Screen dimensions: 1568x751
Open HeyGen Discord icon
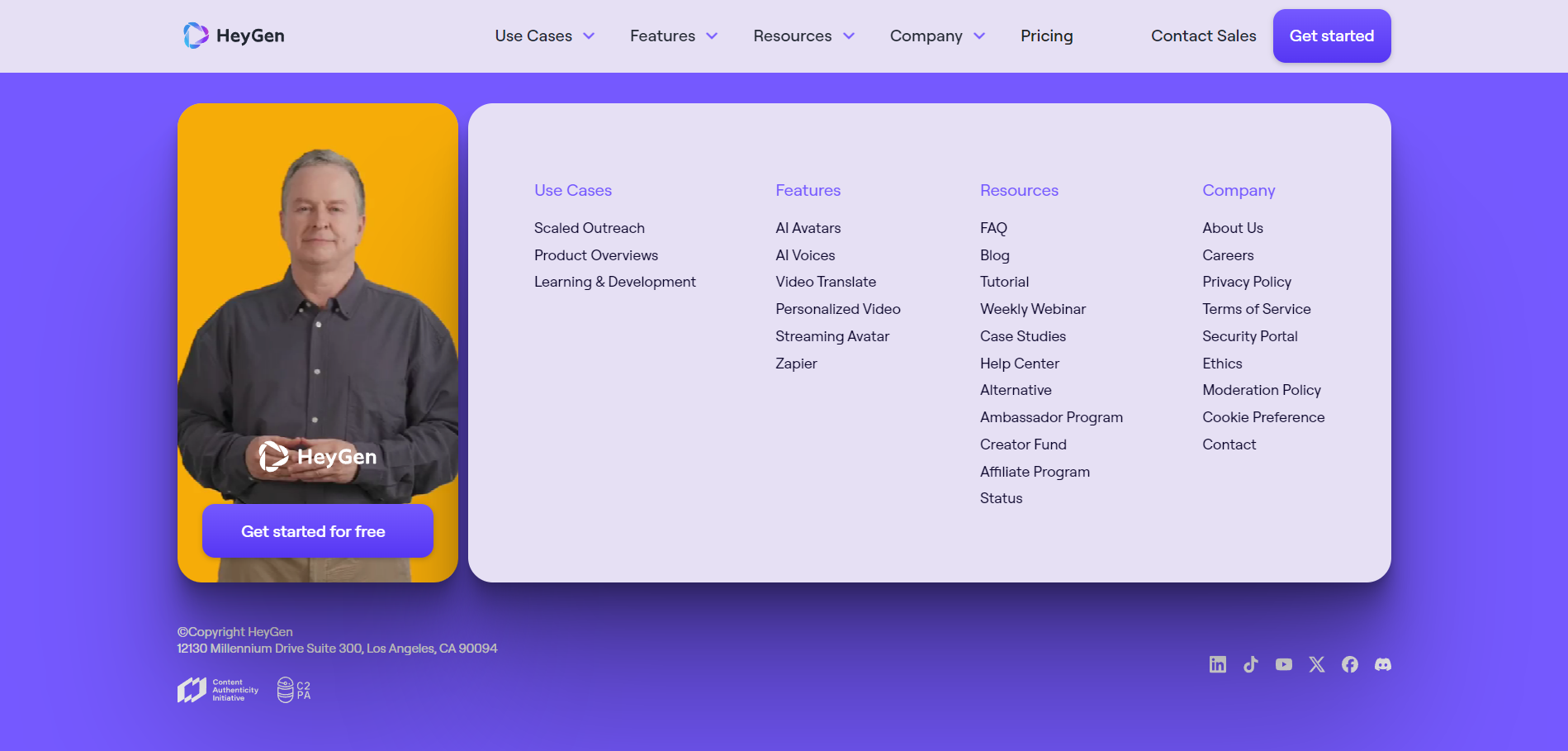click(1383, 664)
